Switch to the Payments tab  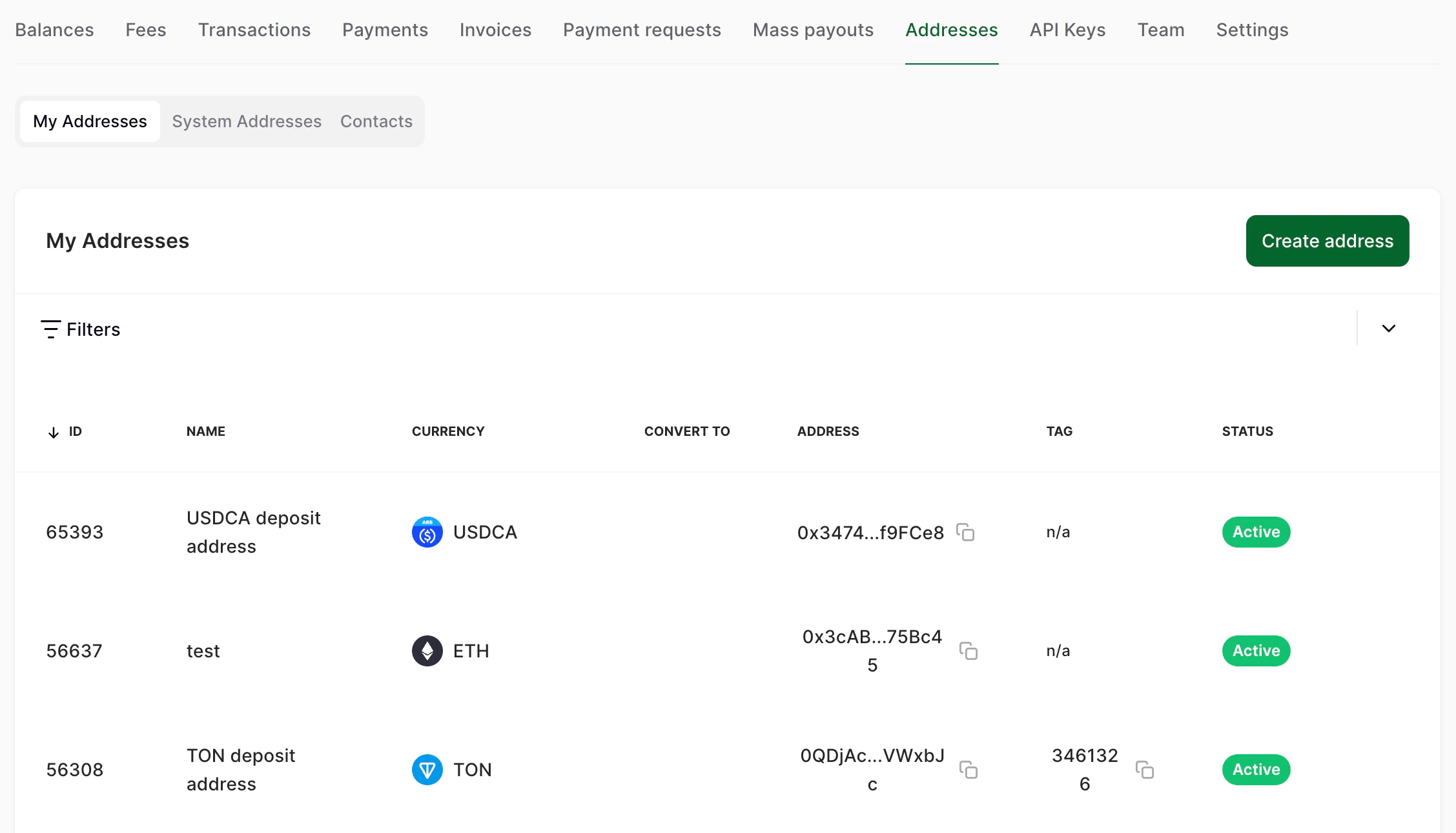click(385, 30)
